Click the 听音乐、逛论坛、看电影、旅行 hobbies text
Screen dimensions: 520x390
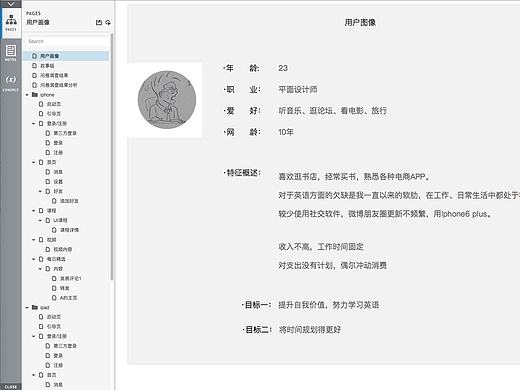pyautogui.click(x=332, y=111)
